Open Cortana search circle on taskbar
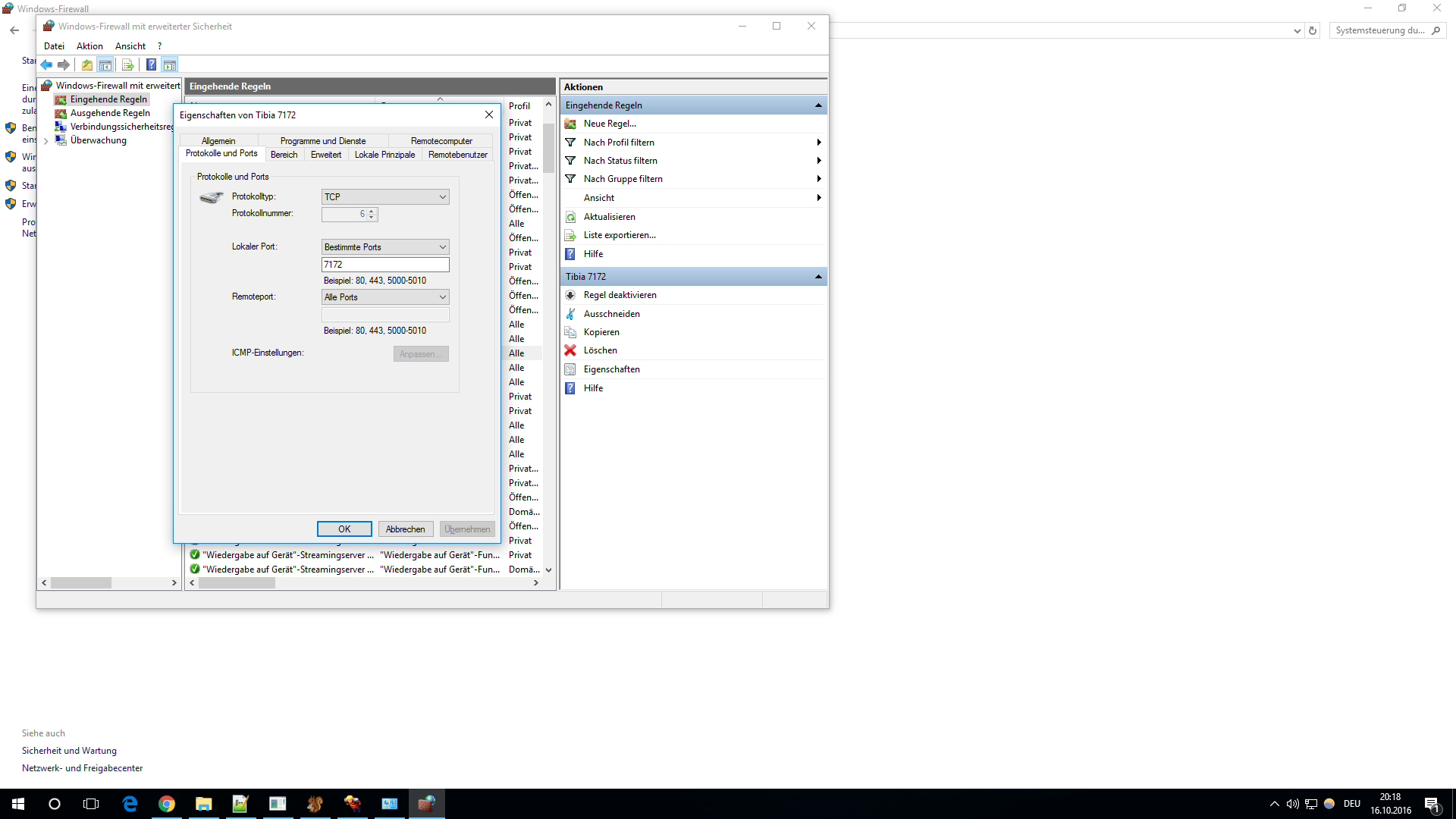The image size is (1456, 819). (55, 804)
